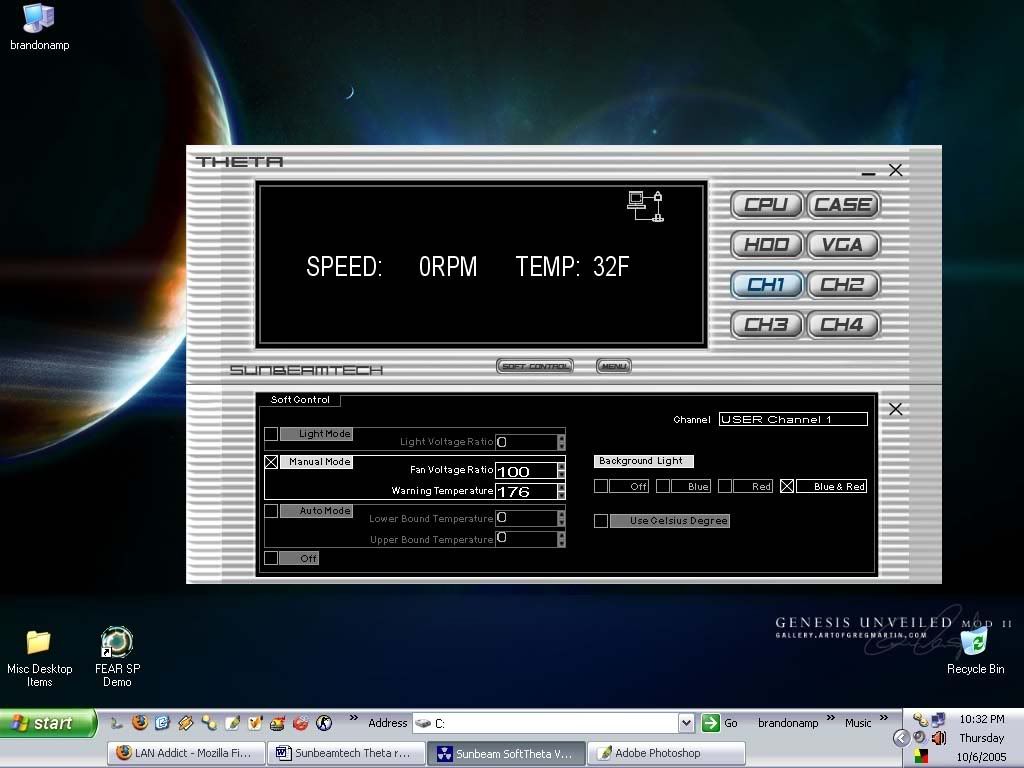Check the Off checkbox below Auto Mode
This screenshot has width=1024, height=768.
[271, 558]
